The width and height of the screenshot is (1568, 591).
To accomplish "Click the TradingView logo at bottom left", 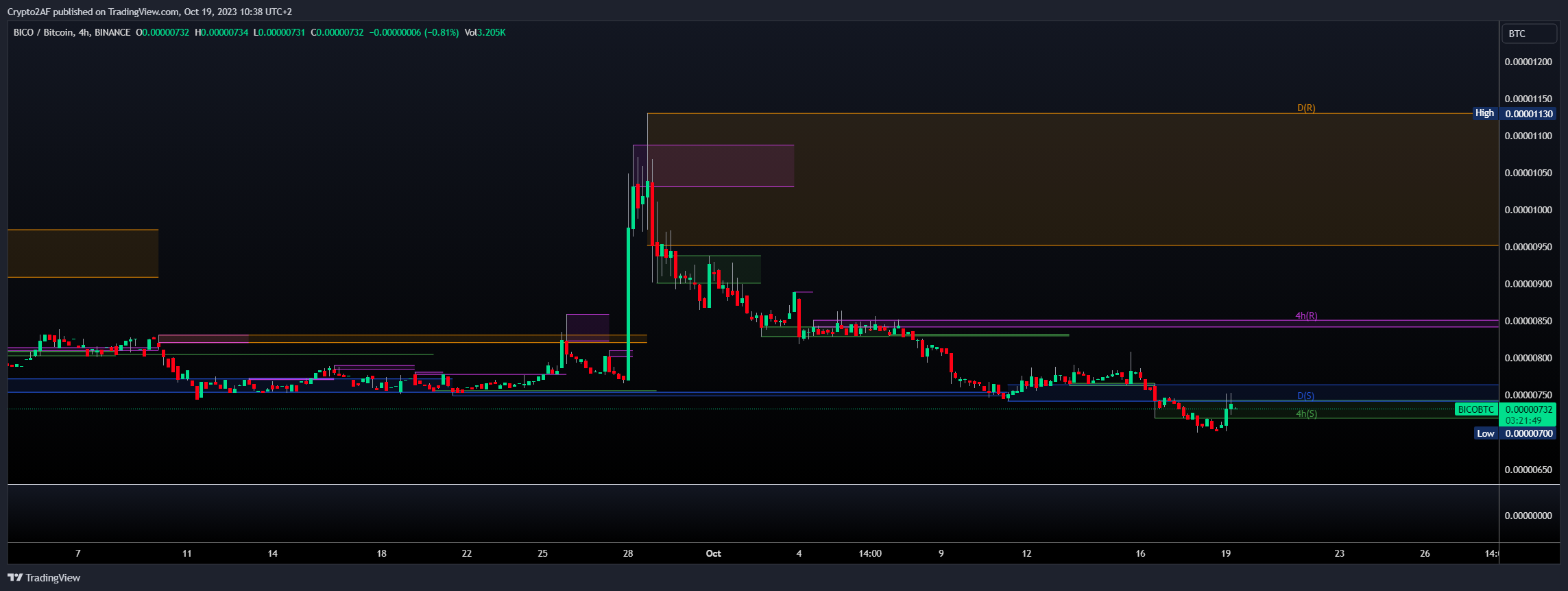I will click(44, 578).
